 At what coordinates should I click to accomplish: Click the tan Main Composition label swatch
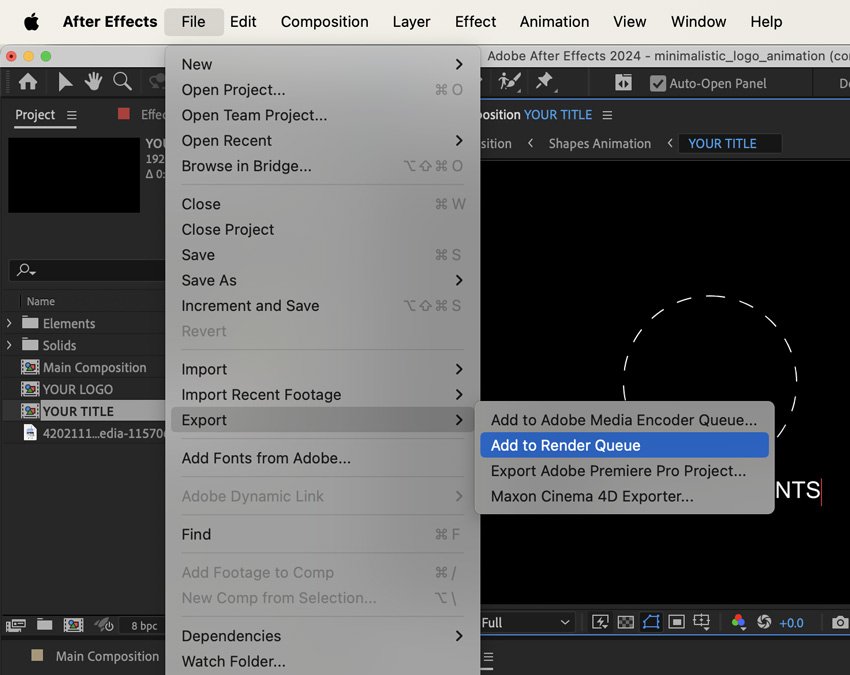coord(37,655)
